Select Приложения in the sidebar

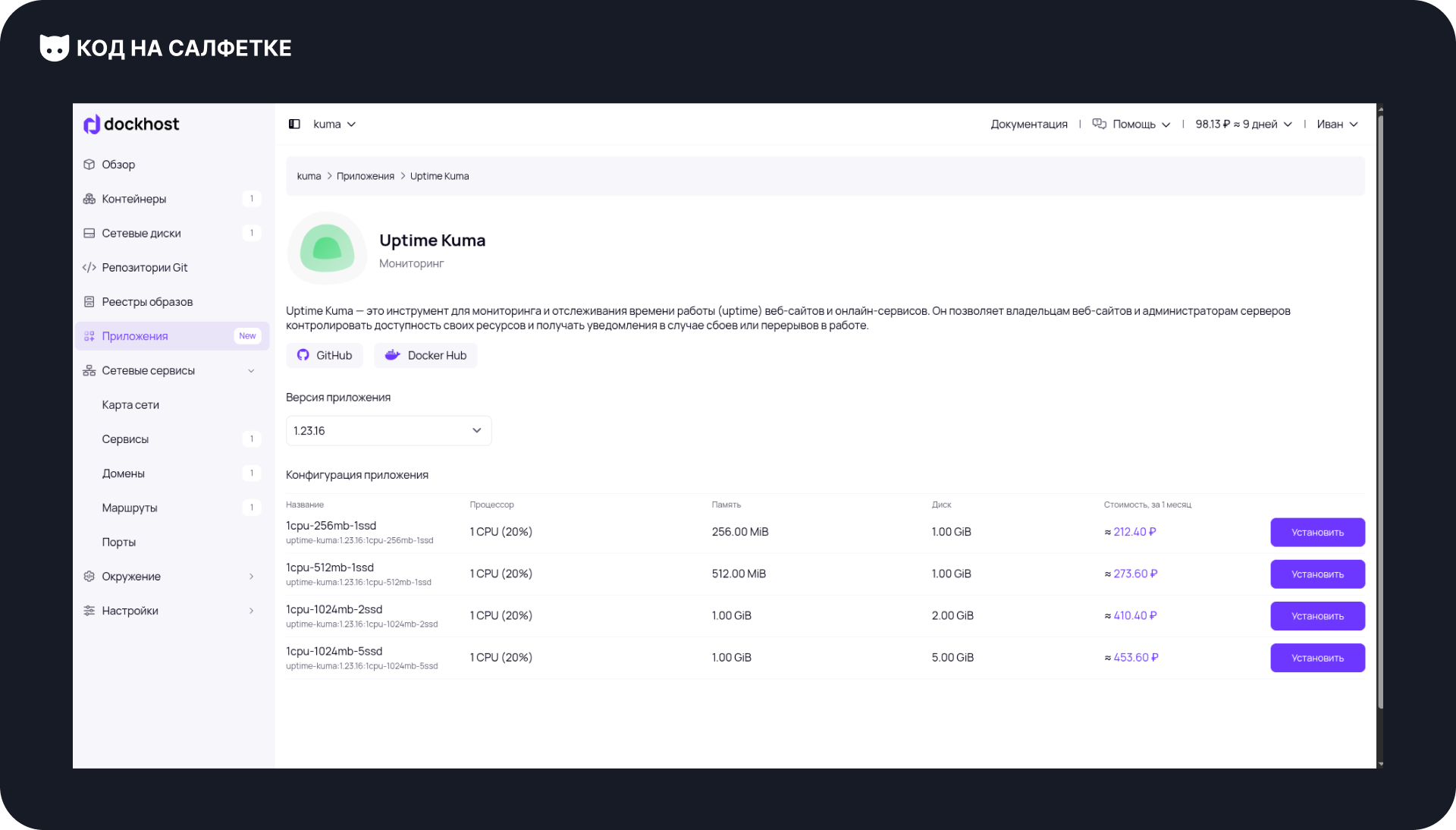[x=172, y=336]
